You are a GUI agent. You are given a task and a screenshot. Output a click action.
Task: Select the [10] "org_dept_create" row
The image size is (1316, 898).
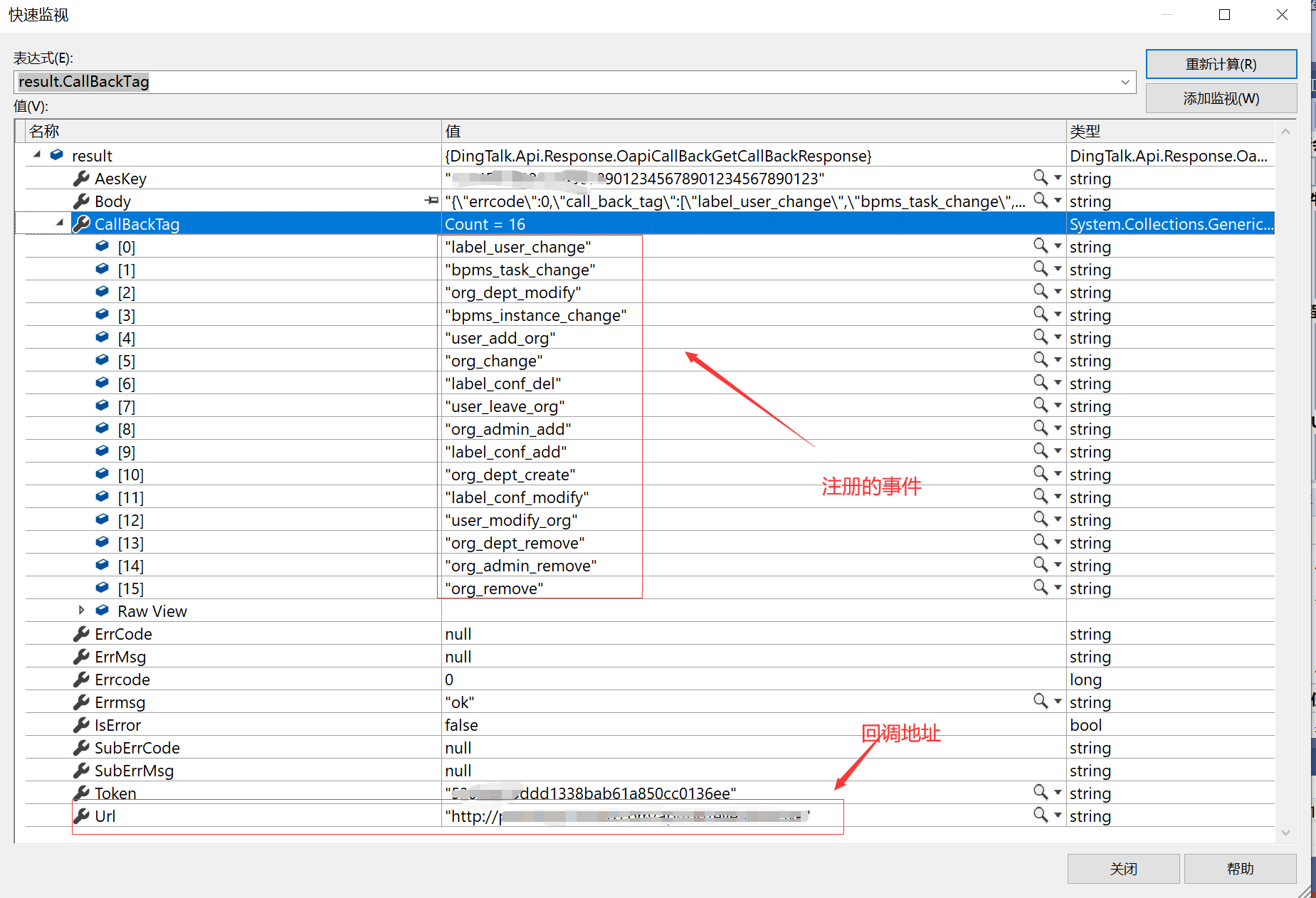pos(650,474)
